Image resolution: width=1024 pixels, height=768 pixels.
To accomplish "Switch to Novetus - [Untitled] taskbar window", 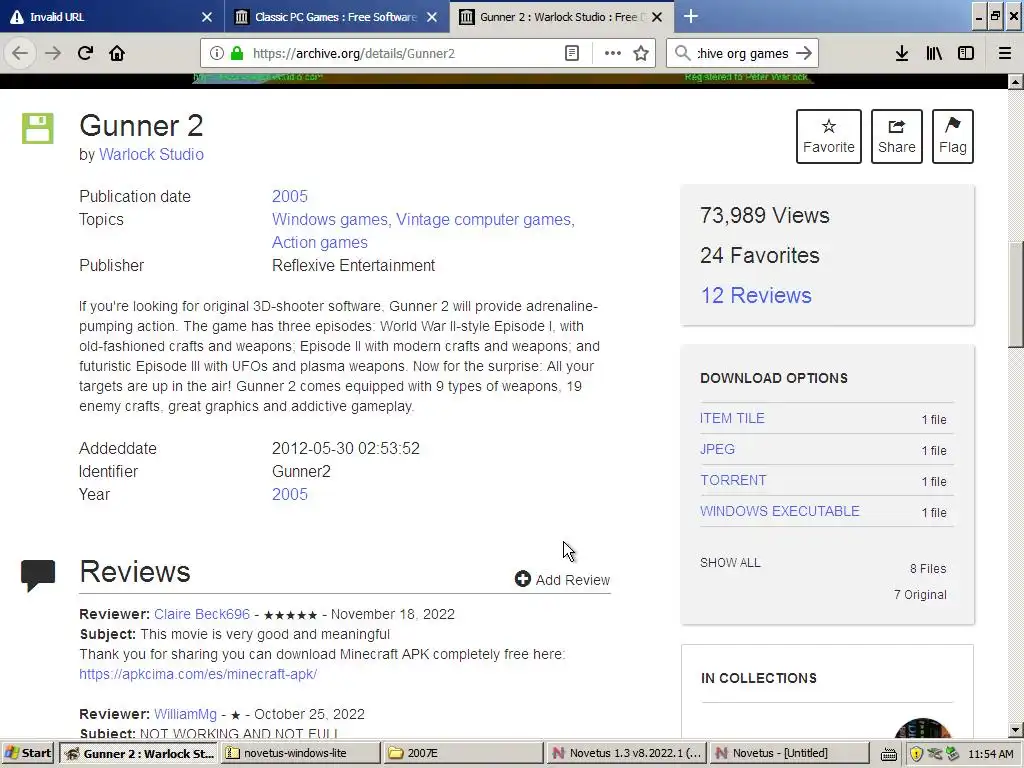I will (789, 753).
